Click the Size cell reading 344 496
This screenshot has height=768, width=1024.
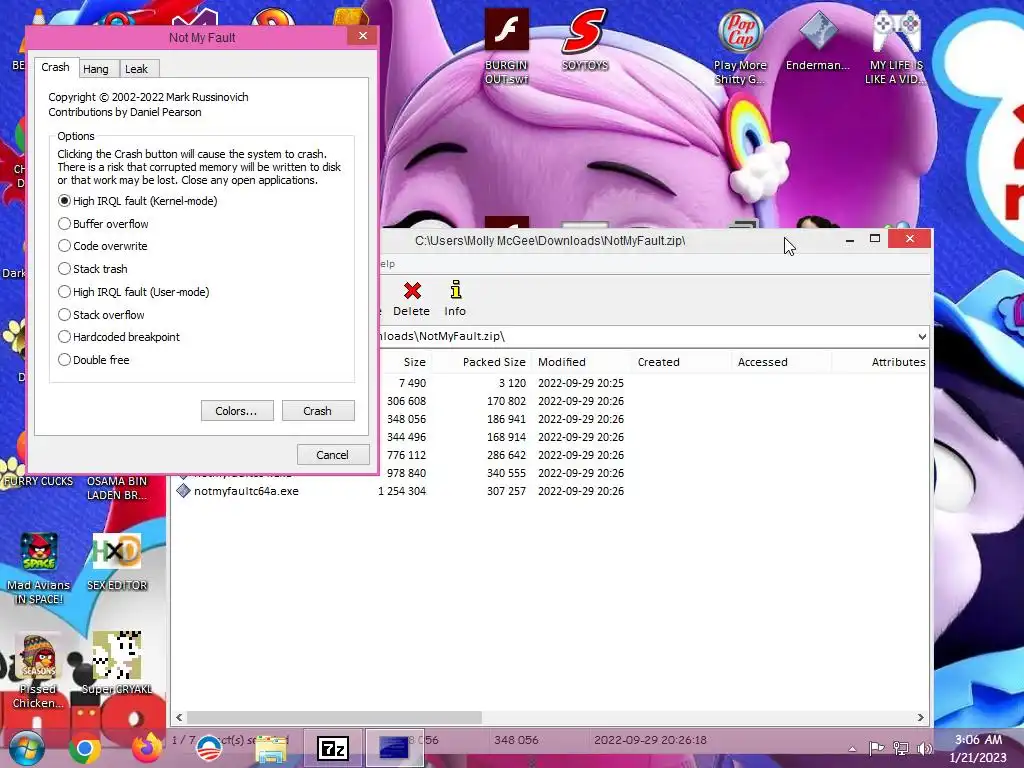click(x=406, y=437)
